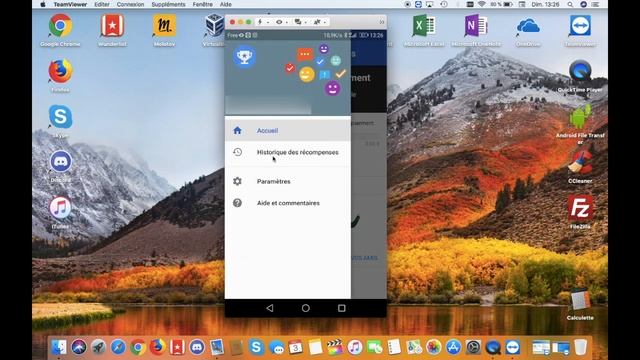The image size is (640, 360).
Task: Tap the Android recent apps square button
Action: coord(342,308)
